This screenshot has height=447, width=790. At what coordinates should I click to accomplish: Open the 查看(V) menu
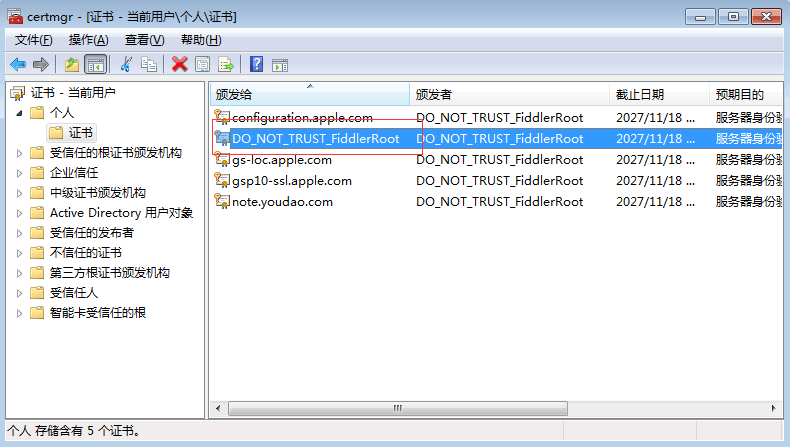coord(145,40)
